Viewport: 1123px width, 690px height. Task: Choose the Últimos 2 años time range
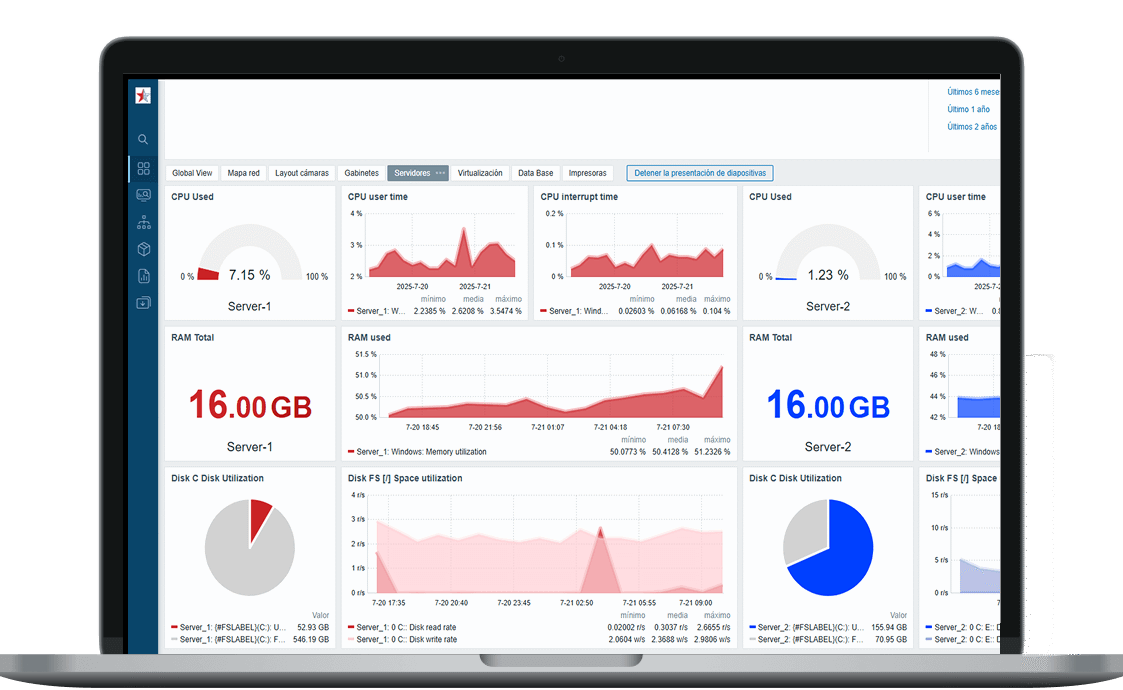pos(972,126)
